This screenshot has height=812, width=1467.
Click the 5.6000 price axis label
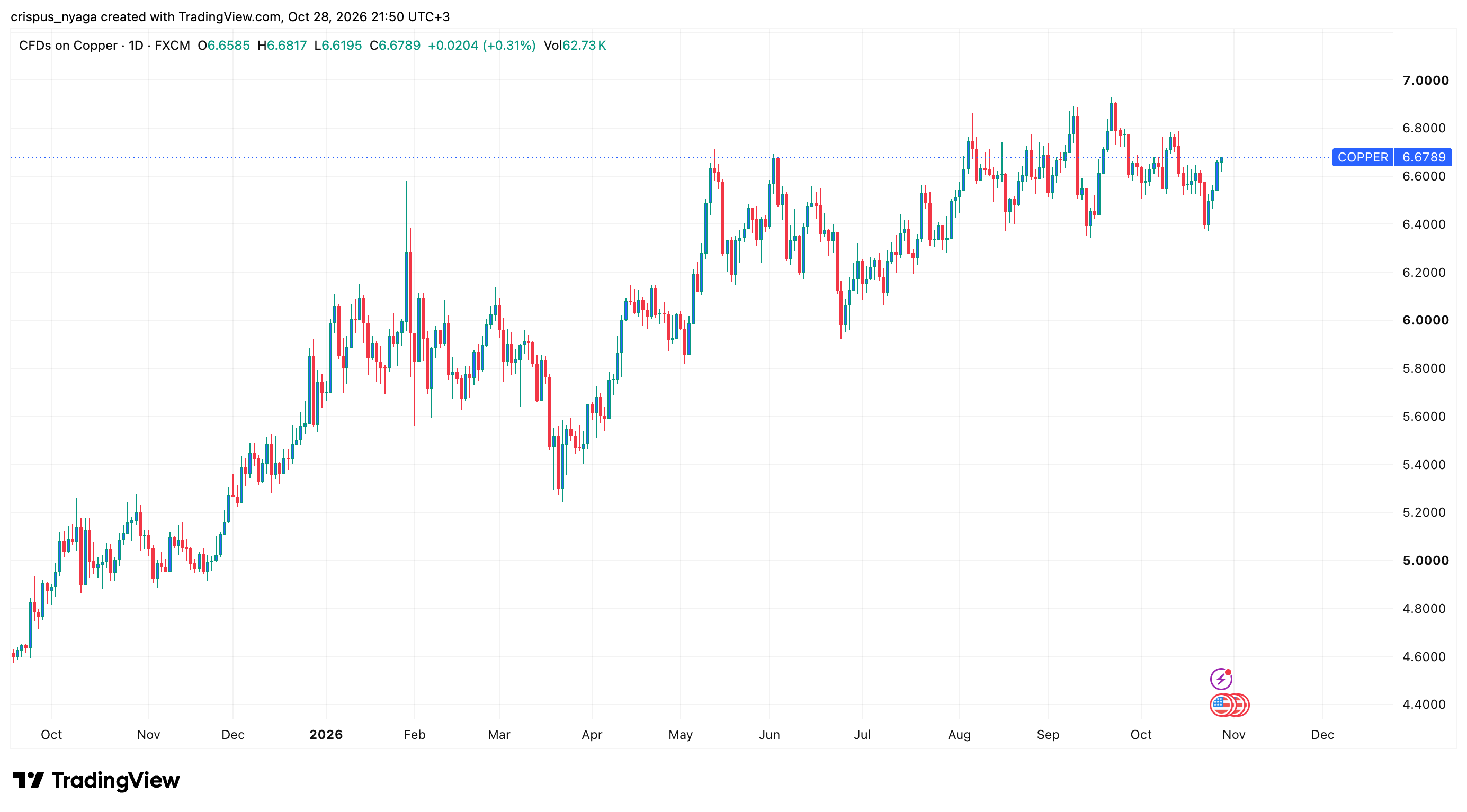click(x=1424, y=417)
